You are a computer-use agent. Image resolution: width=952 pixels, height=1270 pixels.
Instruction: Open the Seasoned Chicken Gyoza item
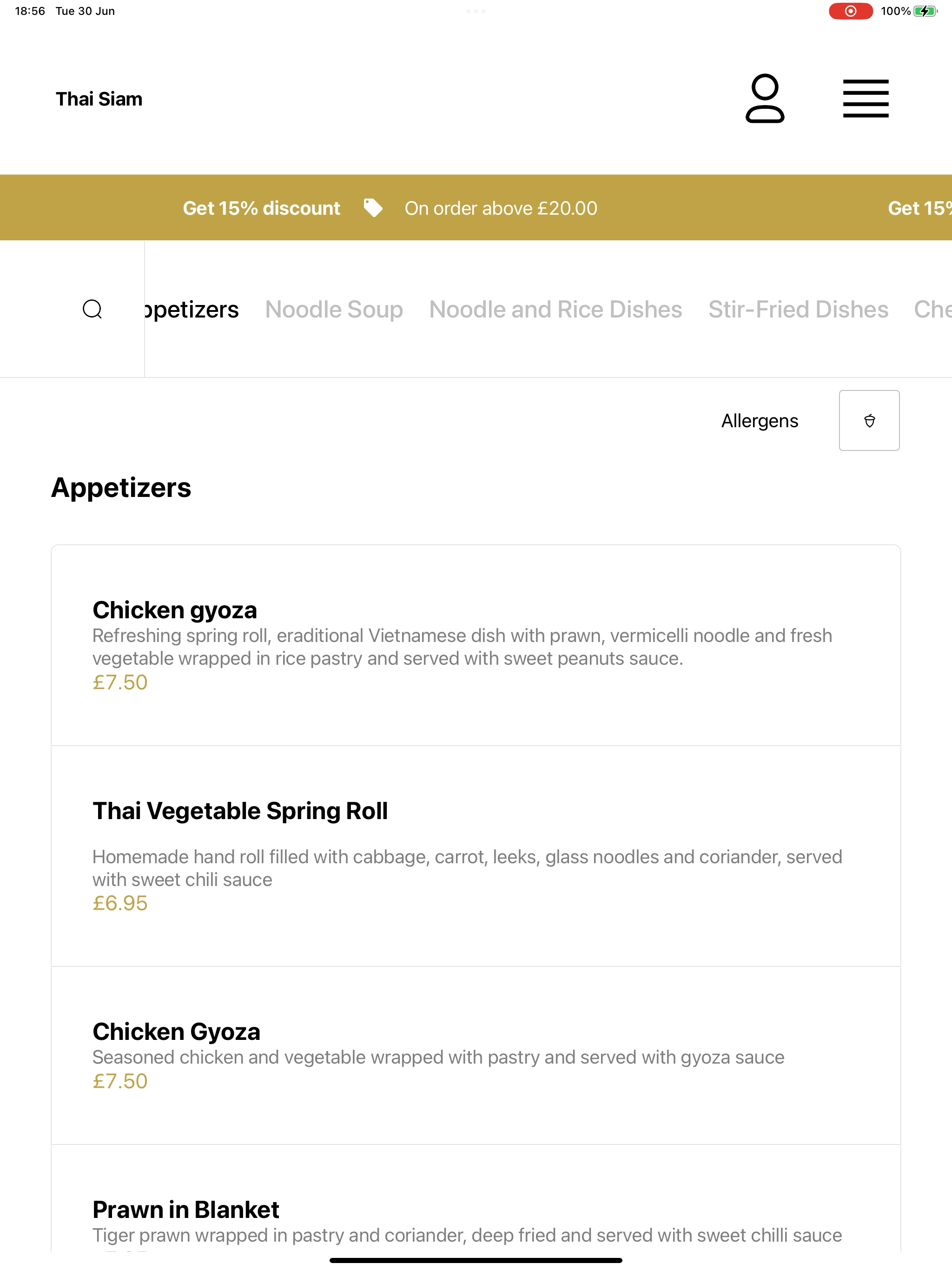[x=476, y=1056]
